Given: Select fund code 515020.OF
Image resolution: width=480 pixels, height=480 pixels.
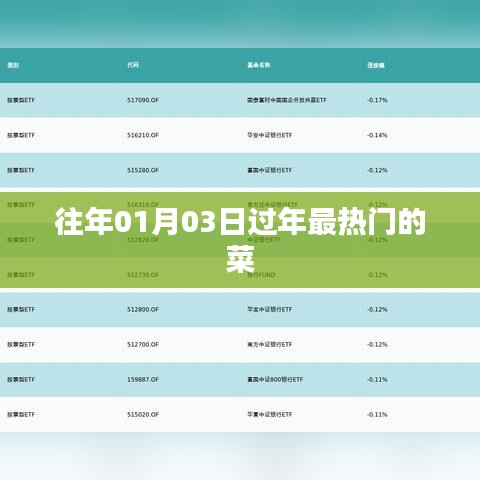Looking at the screenshot, I should click(x=143, y=414).
